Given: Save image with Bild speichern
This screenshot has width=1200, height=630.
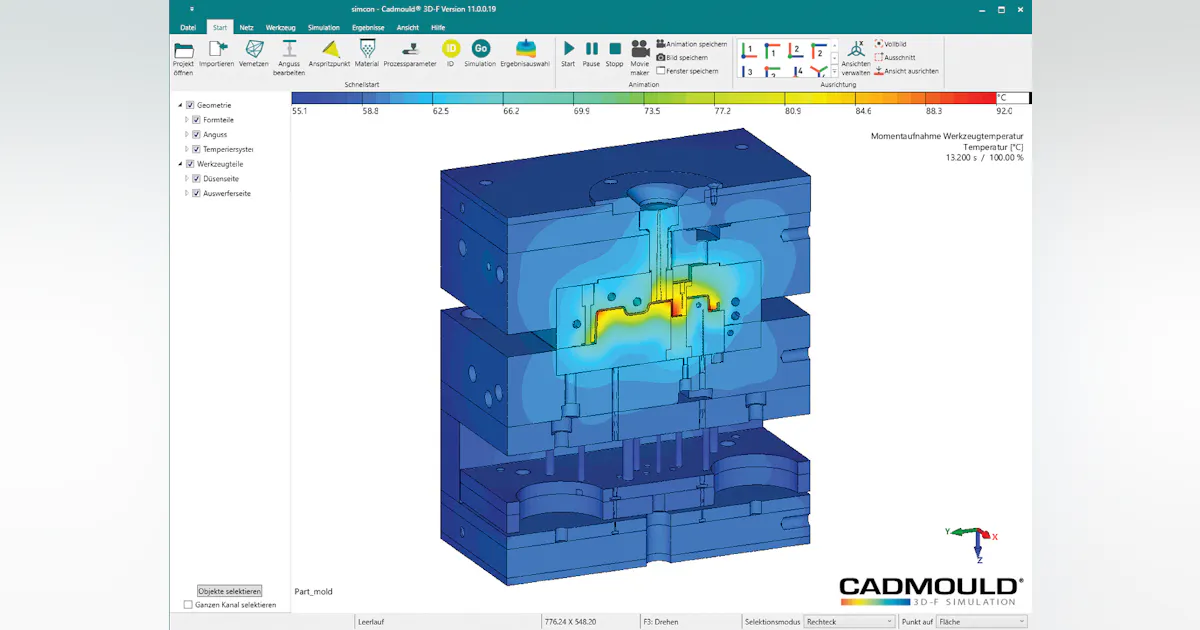Looking at the screenshot, I should [682, 57].
